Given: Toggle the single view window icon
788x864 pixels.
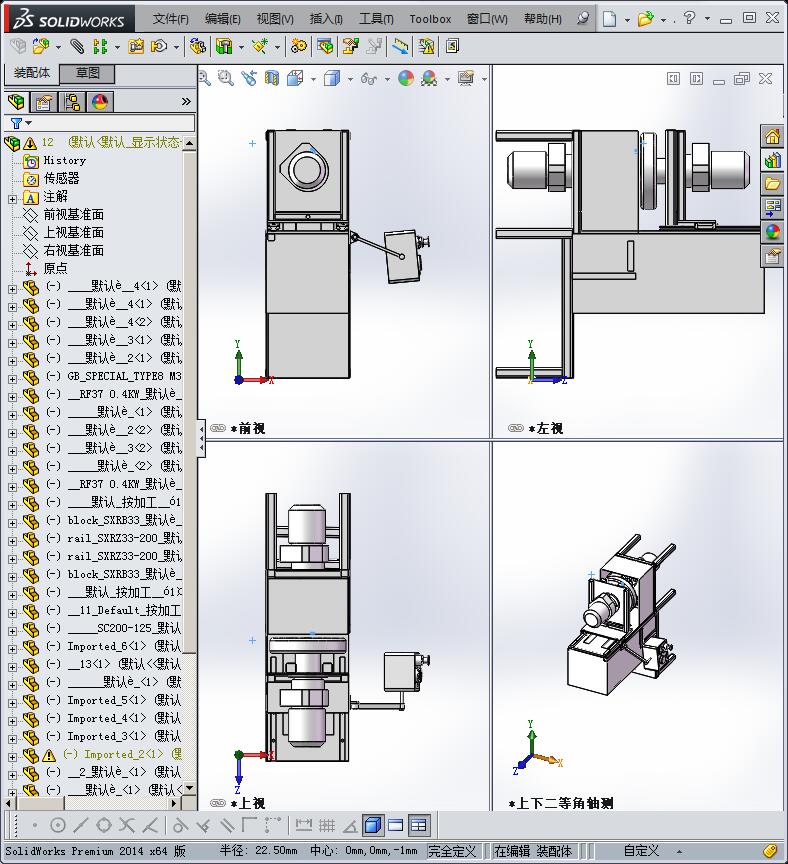Looking at the screenshot, I should coord(395,825).
